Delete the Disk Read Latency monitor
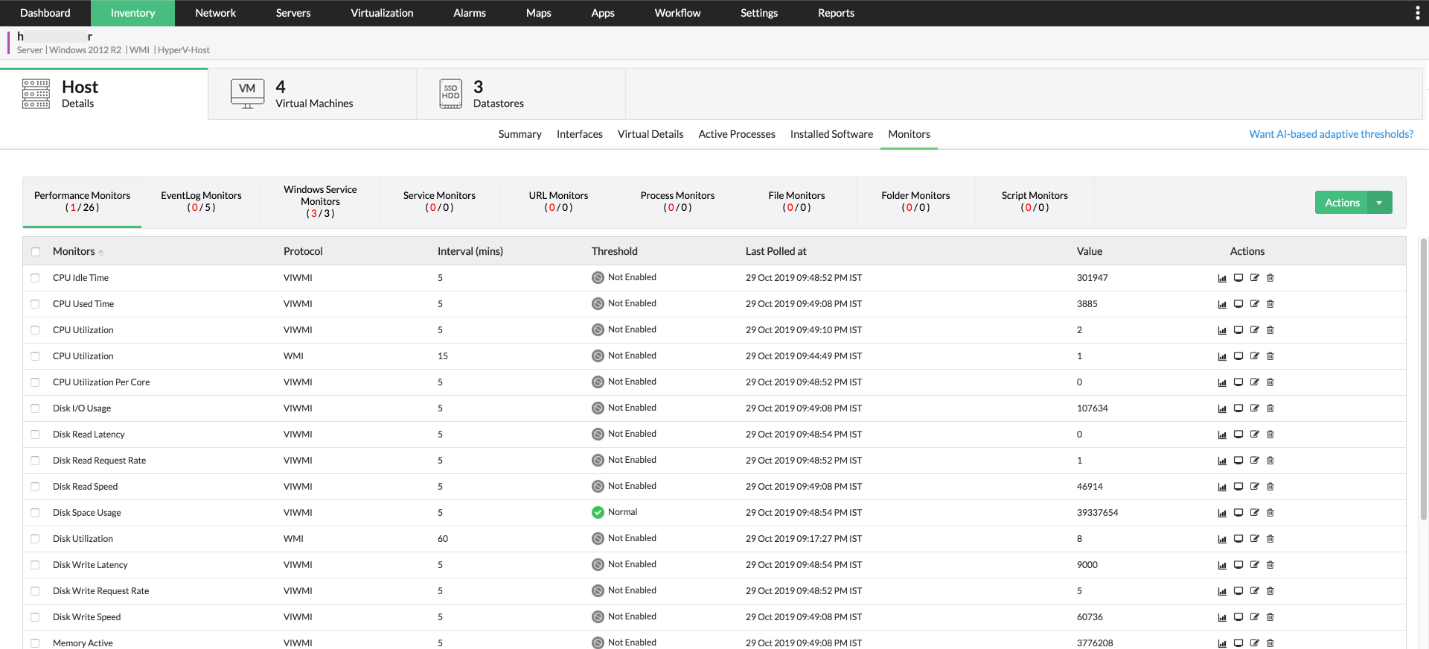Image resolution: width=1429 pixels, height=649 pixels. (x=1270, y=434)
